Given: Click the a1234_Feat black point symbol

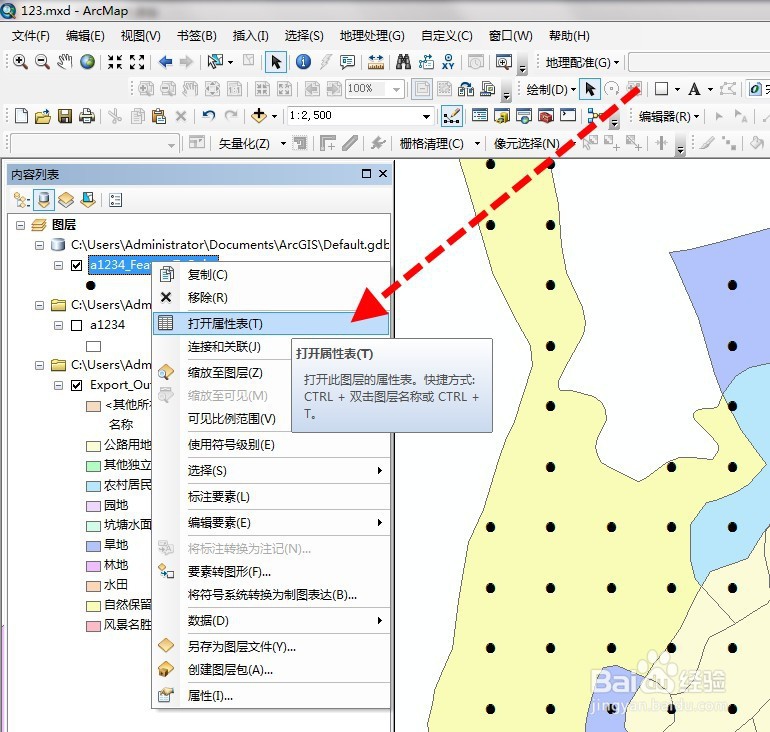Looking at the screenshot, I should (x=90, y=285).
